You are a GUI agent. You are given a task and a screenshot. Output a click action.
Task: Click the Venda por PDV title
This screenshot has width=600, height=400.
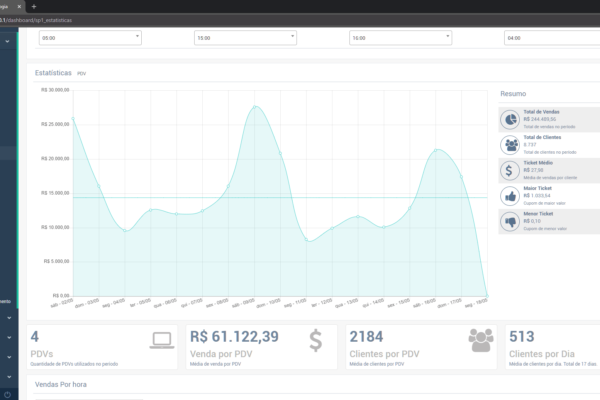click(221, 354)
